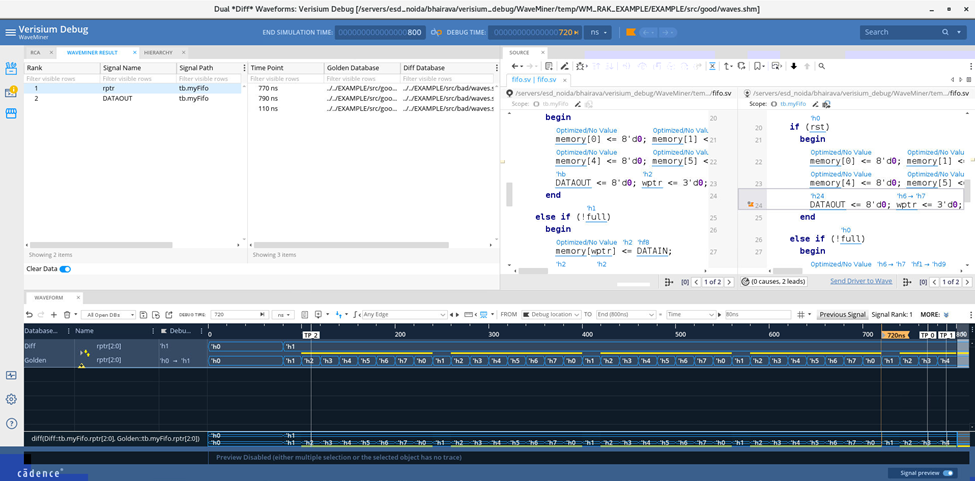975x481 pixels.
Task: Expand the All Open DBs dropdown
Action: click(107, 314)
